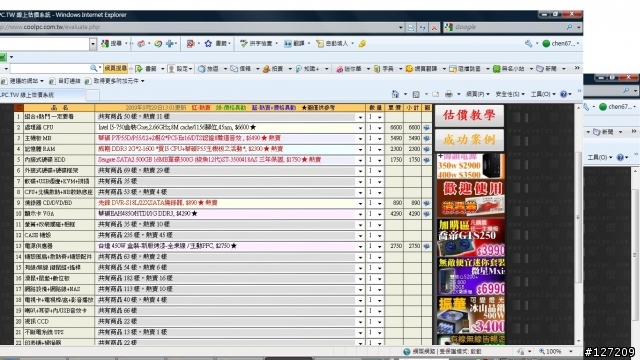Click the 不斷電系統 UPS category label
Viewport: 640px width, 360px height.
(44, 333)
